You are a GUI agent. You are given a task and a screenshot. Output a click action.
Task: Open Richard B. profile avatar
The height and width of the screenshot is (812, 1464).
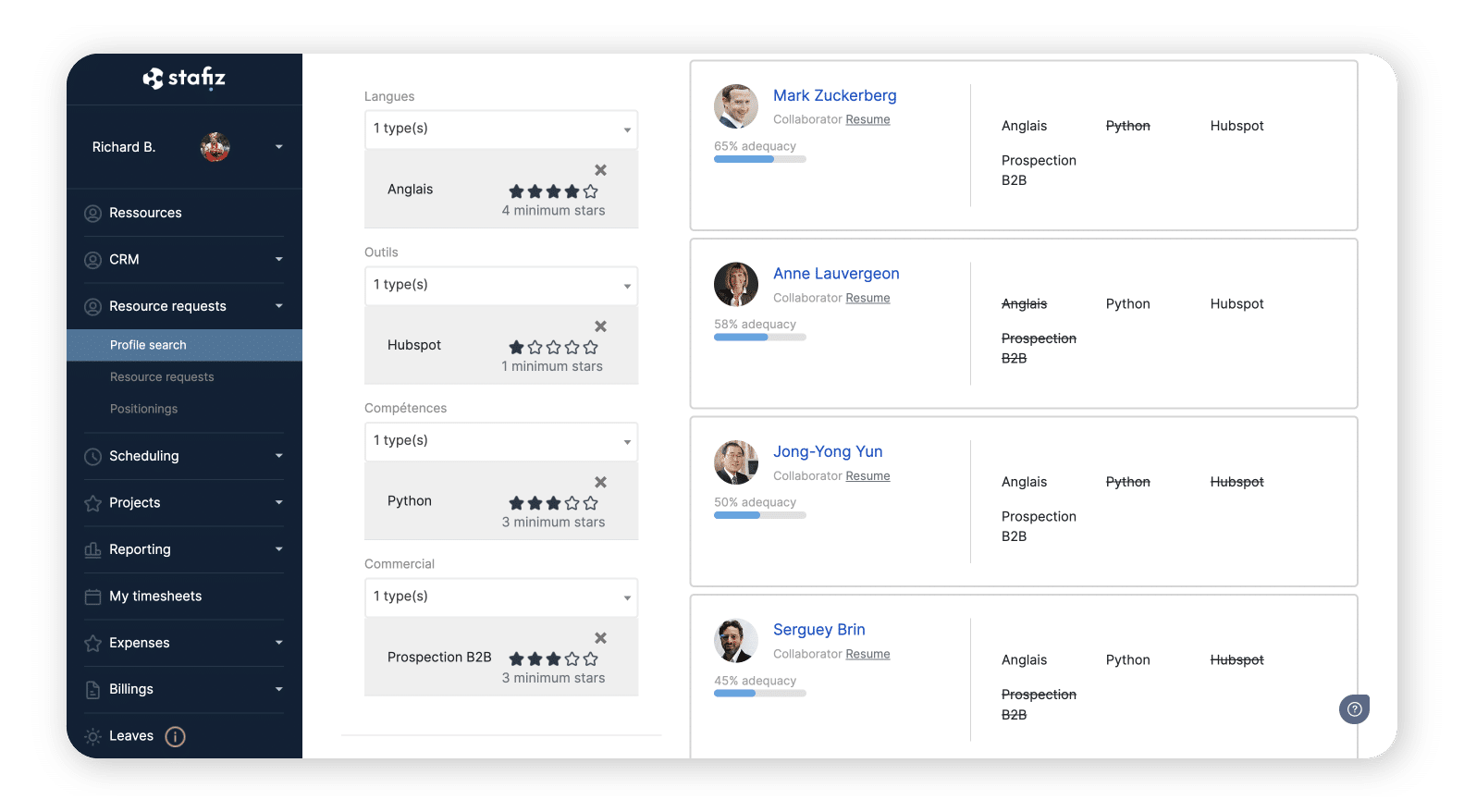(x=215, y=147)
